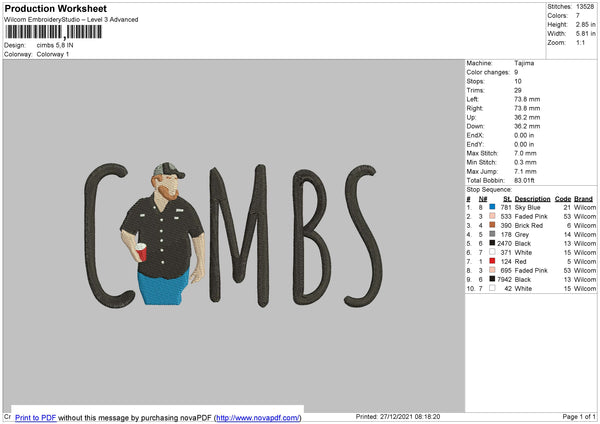Click the embroidered letter S in the design

[363, 236]
